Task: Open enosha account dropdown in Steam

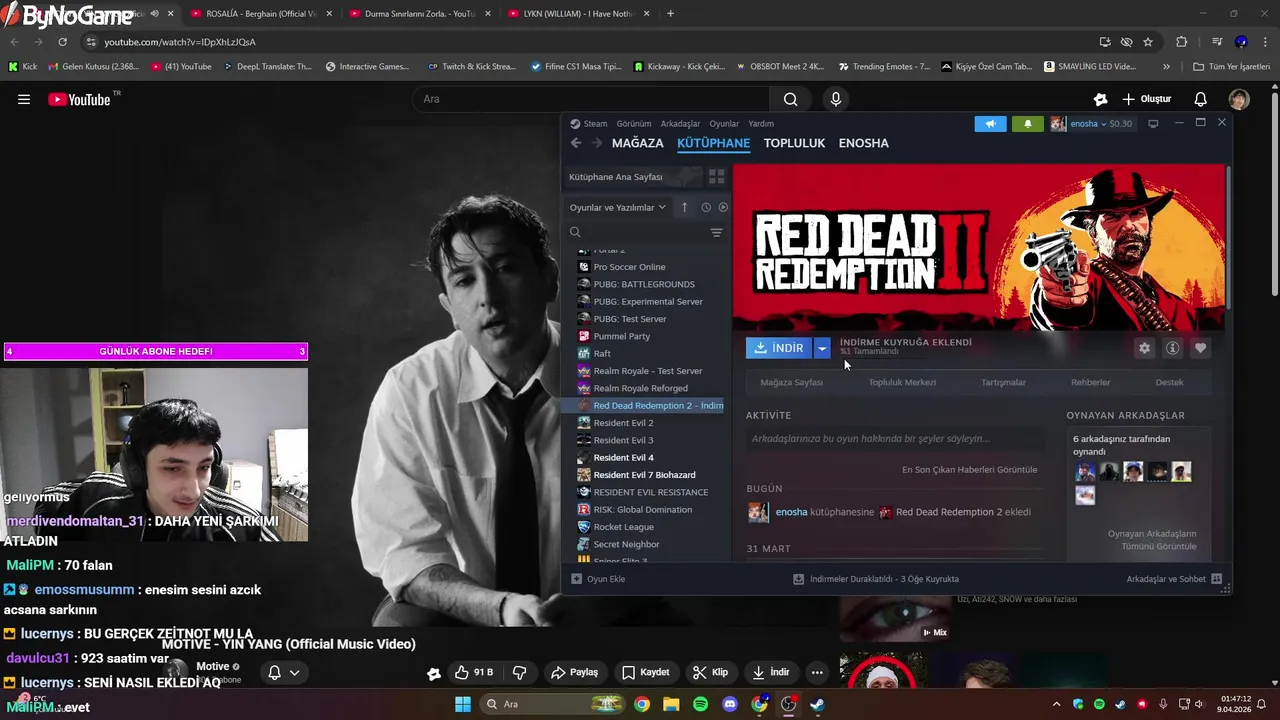Action: 1092,124
